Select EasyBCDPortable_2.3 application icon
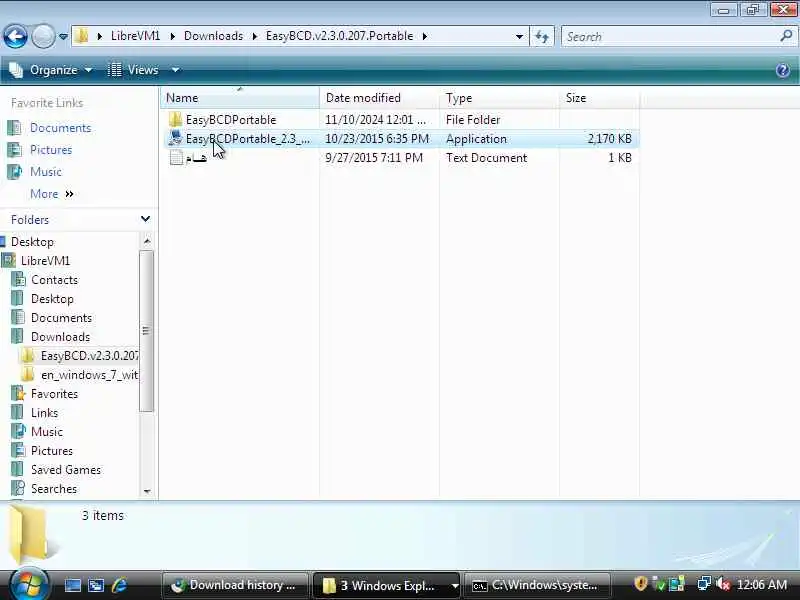Viewport: 800px width, 600px height. 176,138
